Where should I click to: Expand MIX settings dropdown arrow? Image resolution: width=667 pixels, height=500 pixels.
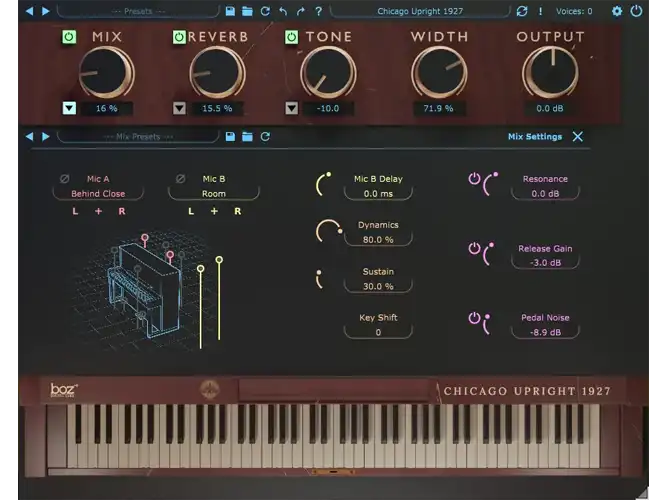click(x=69, y=108)
